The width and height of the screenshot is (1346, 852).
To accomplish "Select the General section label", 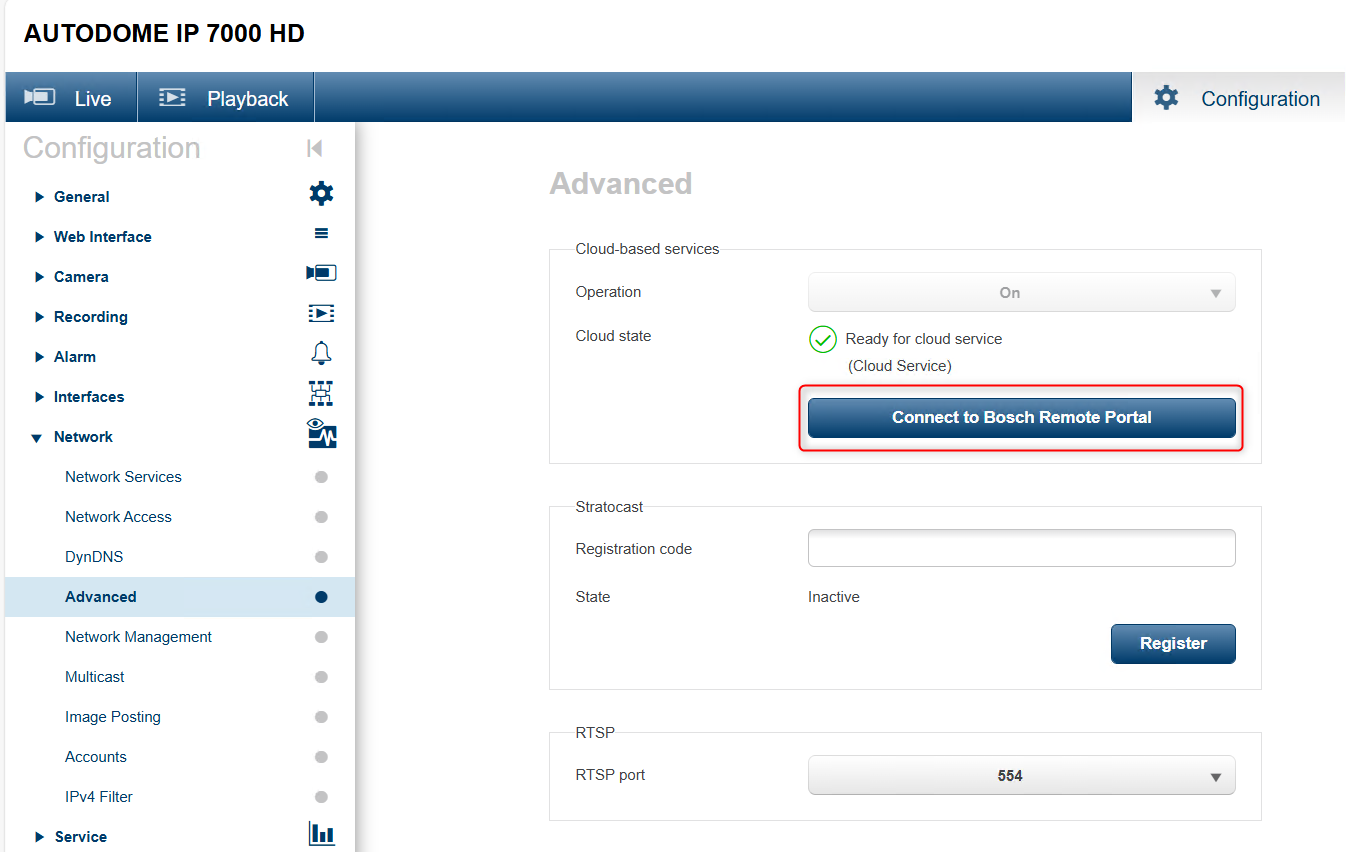I will (x=82, y=197).
